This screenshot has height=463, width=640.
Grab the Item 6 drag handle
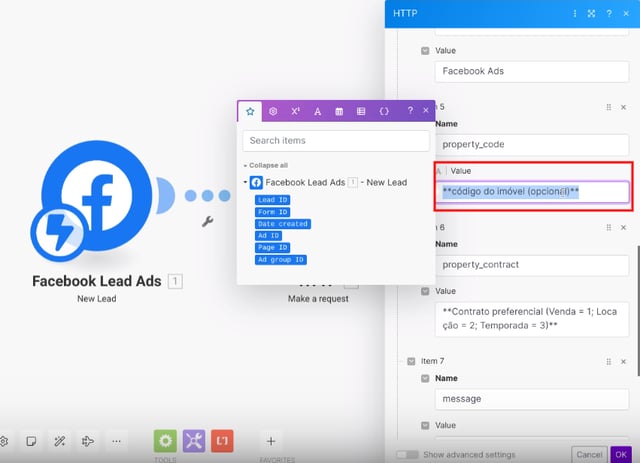(609, 227)
